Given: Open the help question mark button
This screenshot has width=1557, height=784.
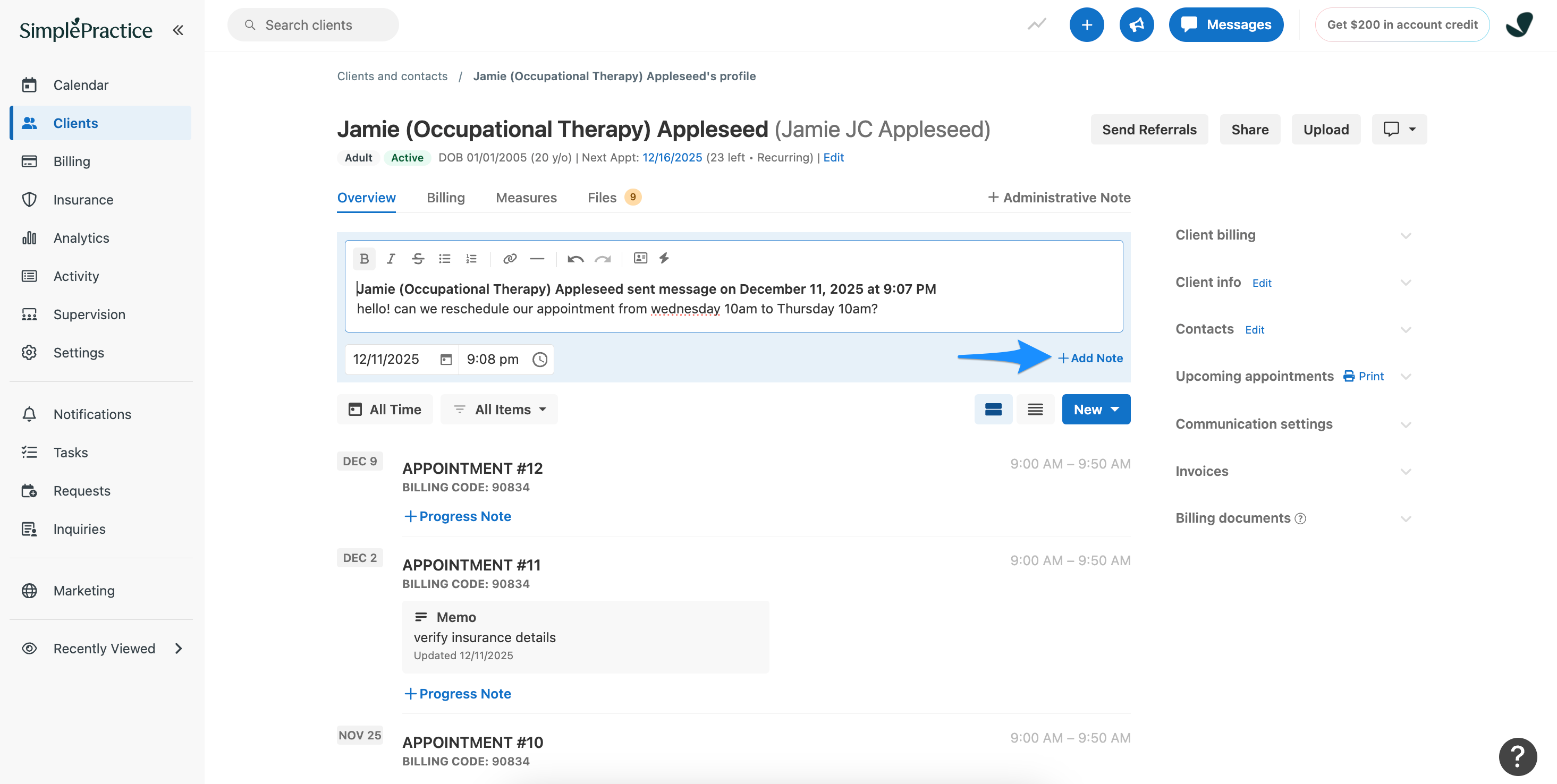Looking at the screenshot, I should coord(1518,756).
